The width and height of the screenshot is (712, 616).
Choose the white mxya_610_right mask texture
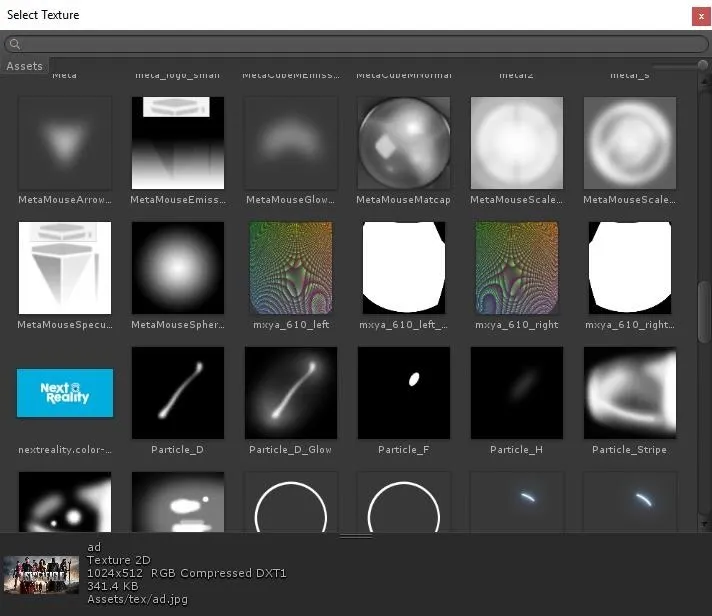pos(630,268)
